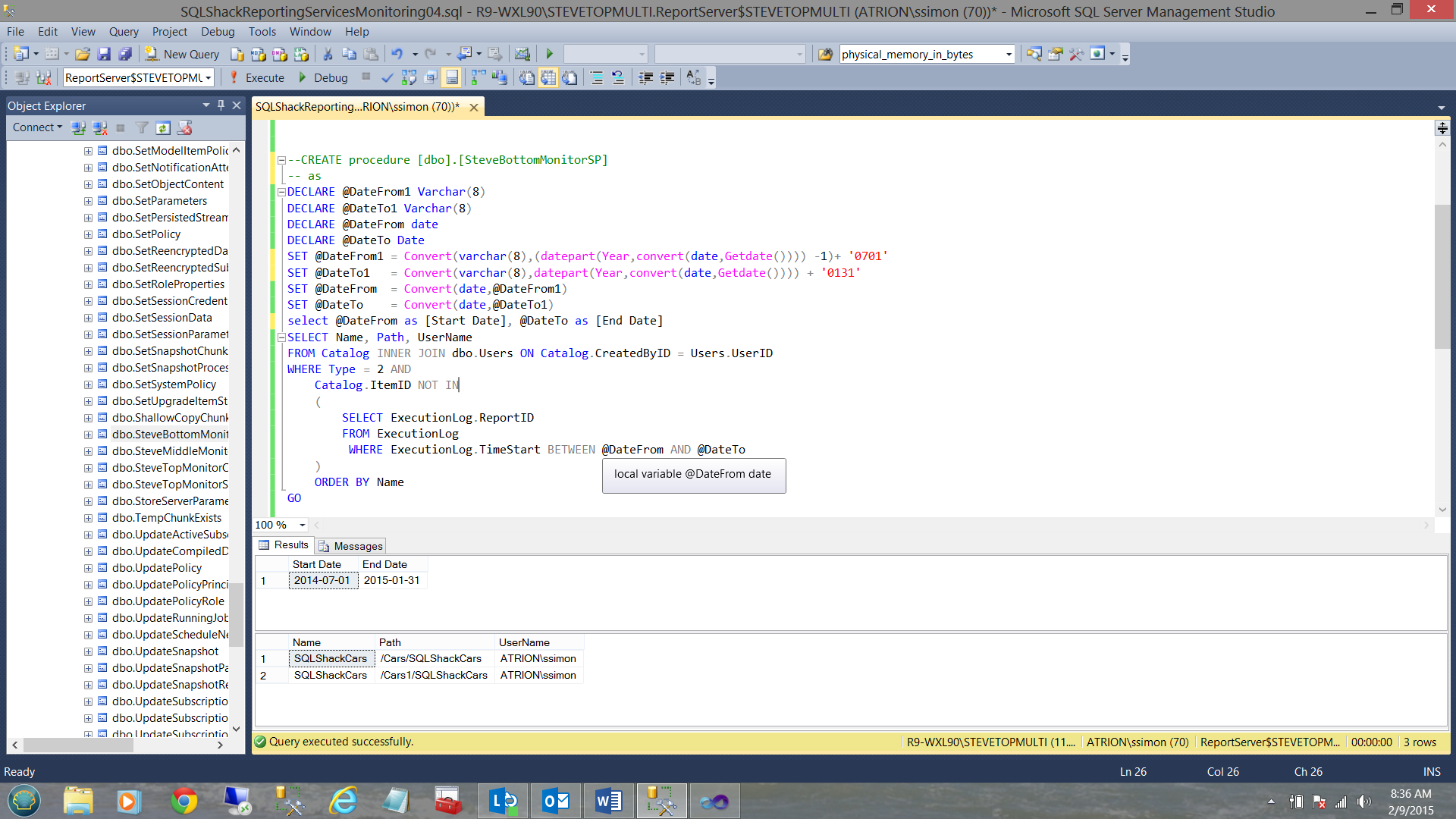Pin the Object Explorer panel

coord(221,105)
